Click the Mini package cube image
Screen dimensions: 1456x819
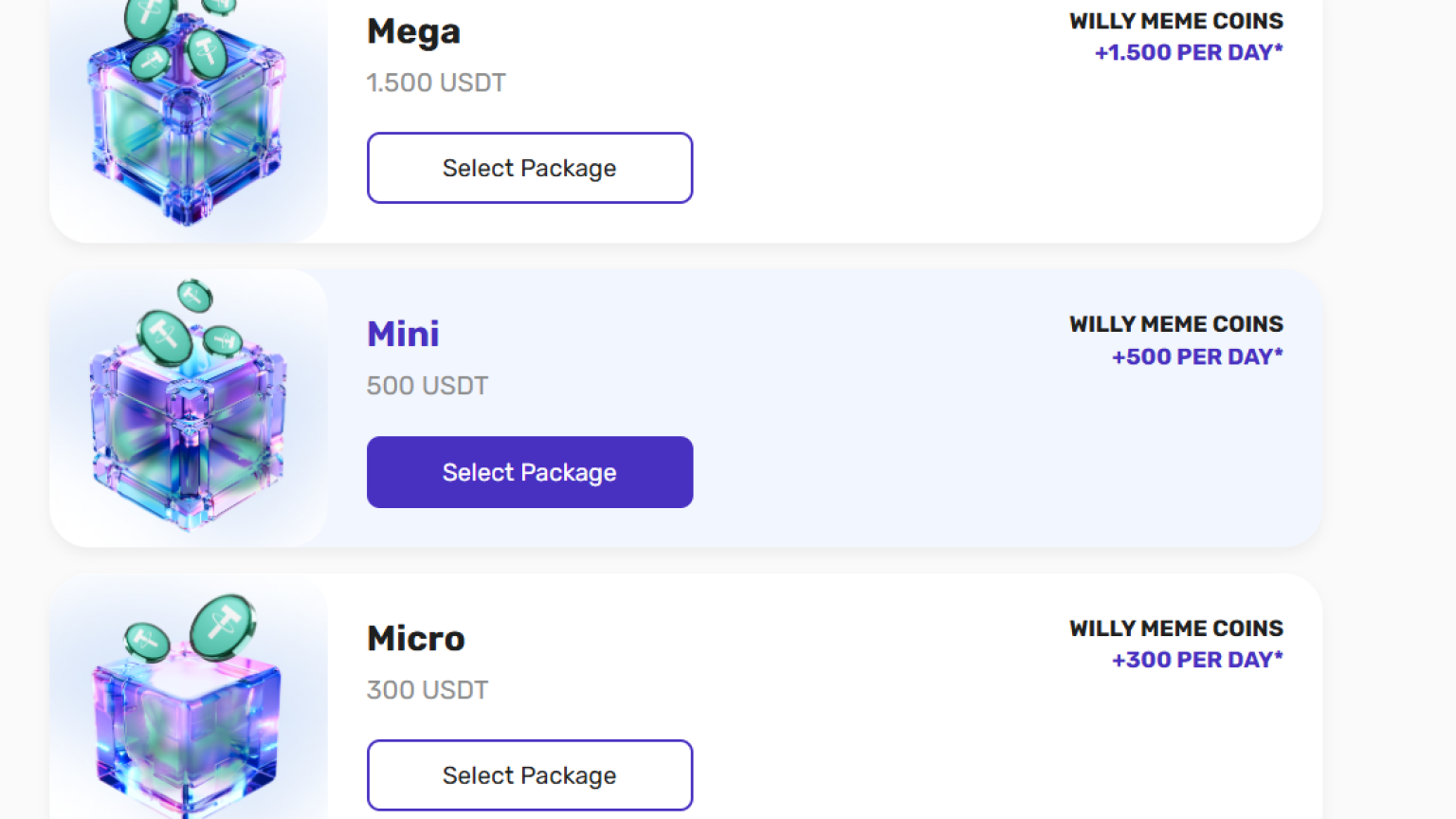tap(189, 408)
